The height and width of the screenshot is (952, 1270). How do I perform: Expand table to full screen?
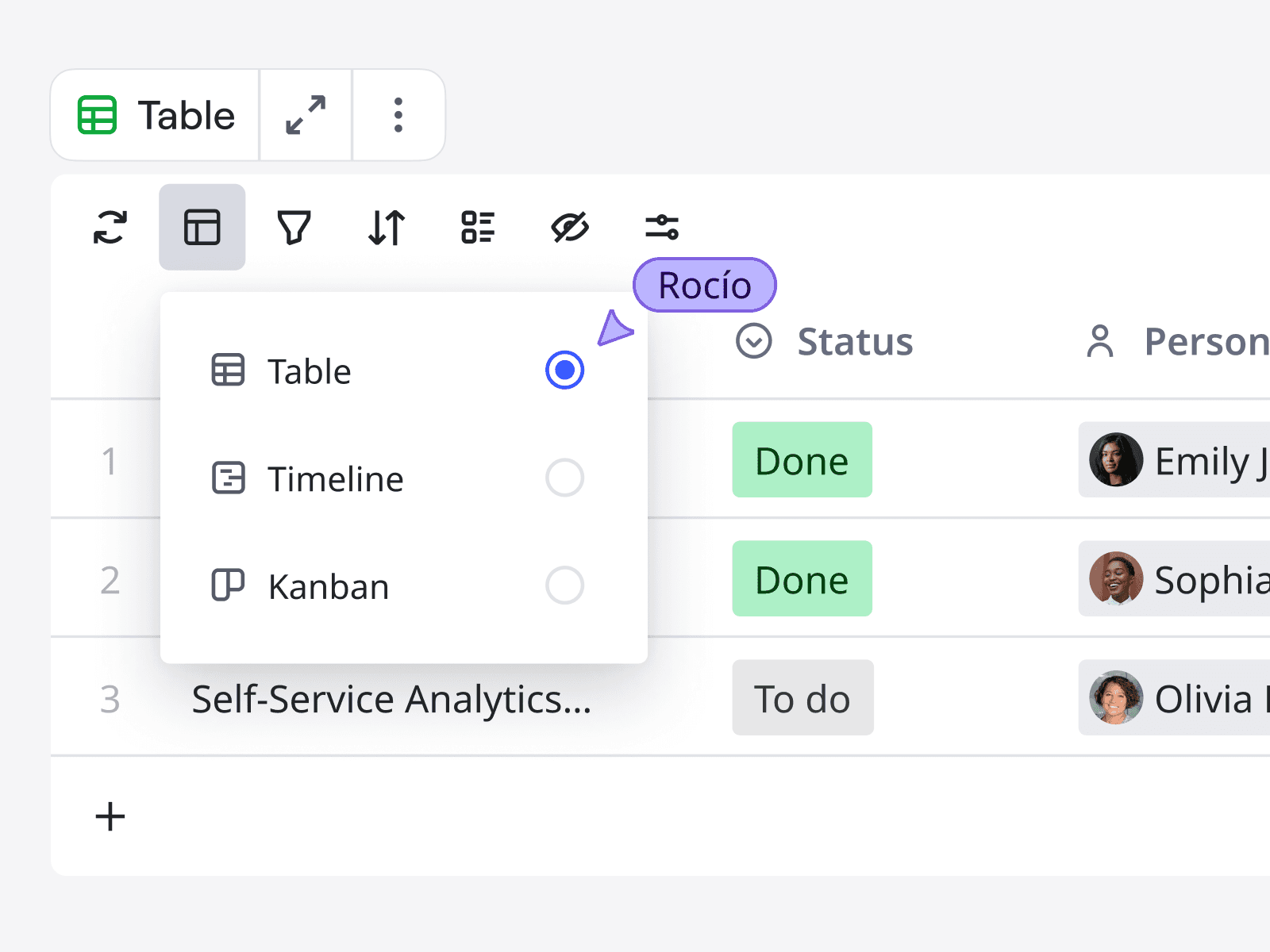(x=306, y=116)
